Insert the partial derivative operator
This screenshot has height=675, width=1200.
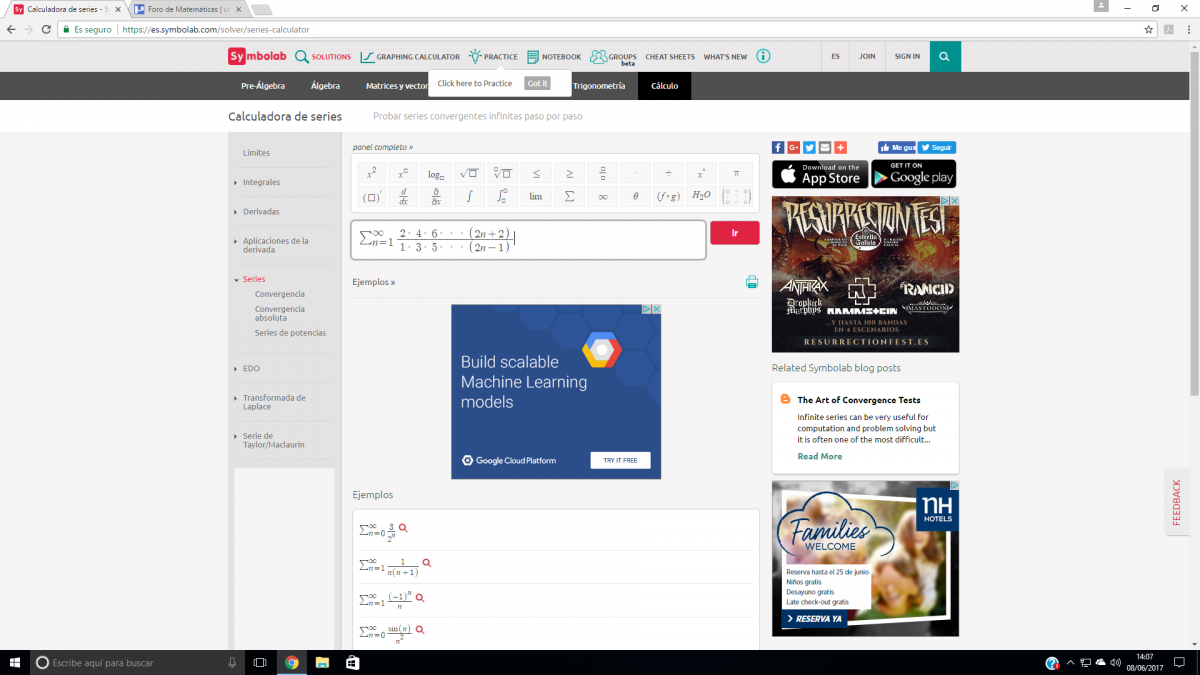point(436,197)
